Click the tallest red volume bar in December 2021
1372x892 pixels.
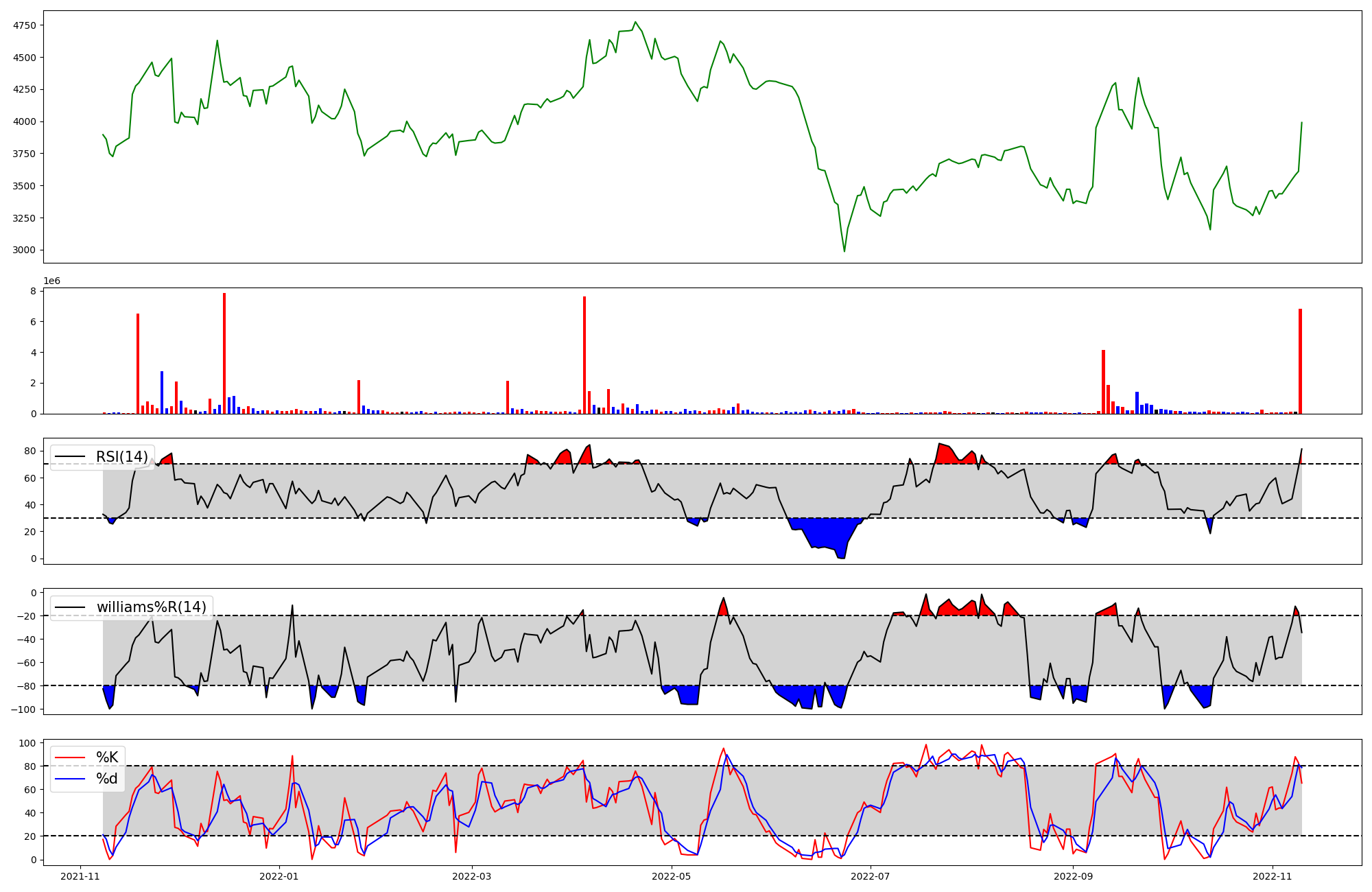224,353
